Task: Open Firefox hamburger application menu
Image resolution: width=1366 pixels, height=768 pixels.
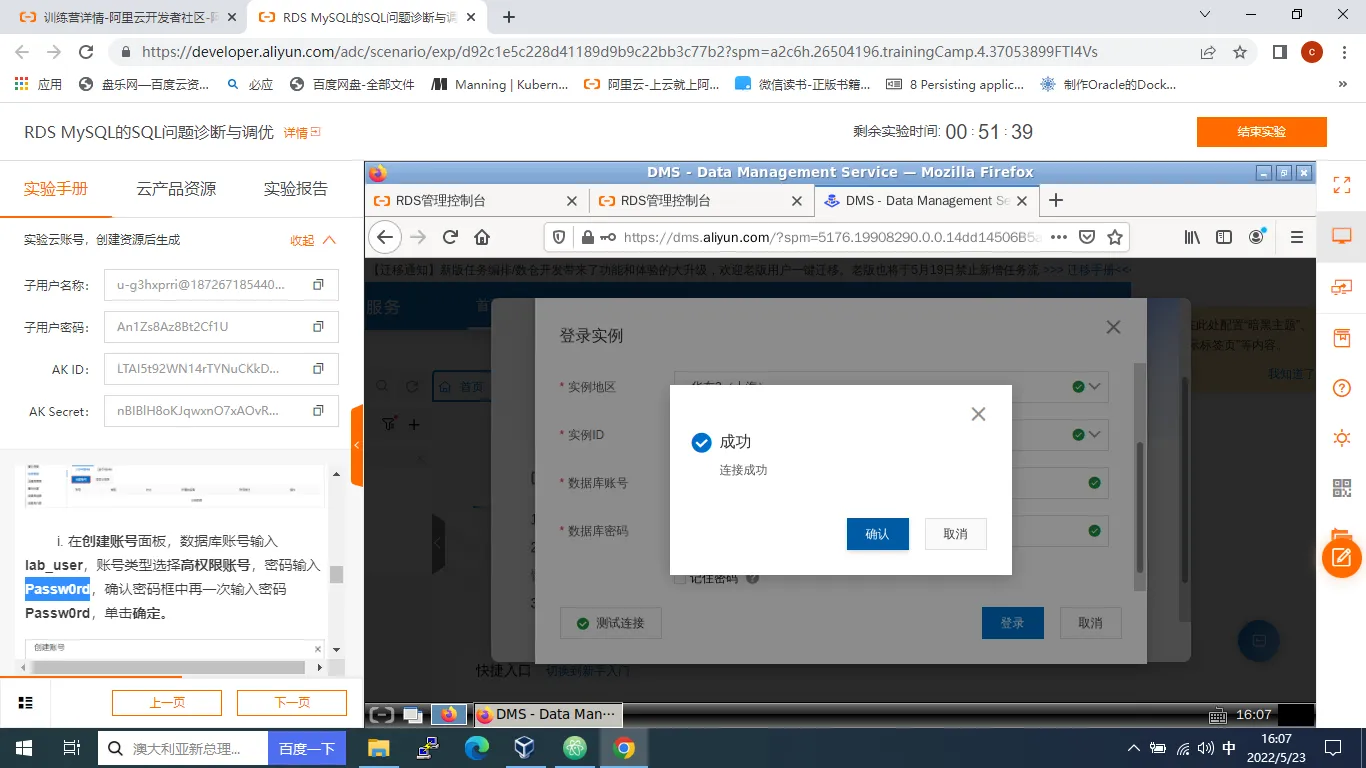Action: [x=1297, y=237]
